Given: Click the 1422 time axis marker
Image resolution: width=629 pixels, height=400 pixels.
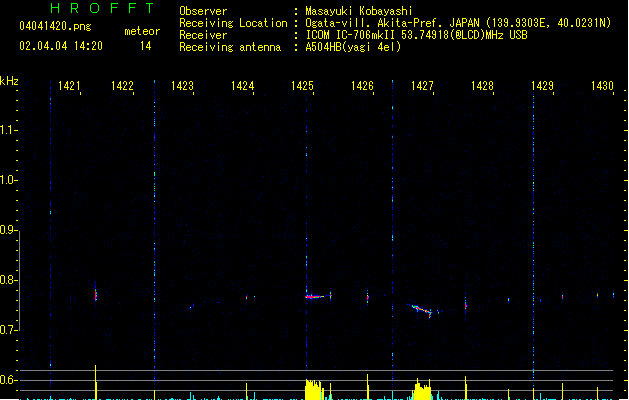Looking at the screenshot, I should [x=122, y=86].
